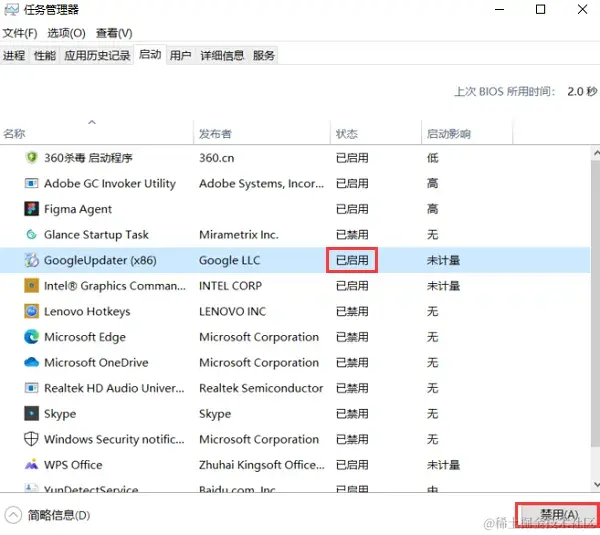Image resolution: width=600 pixels, height=535 pixels.
Task: Click the Windows Security shield icon
Action: 31,439
